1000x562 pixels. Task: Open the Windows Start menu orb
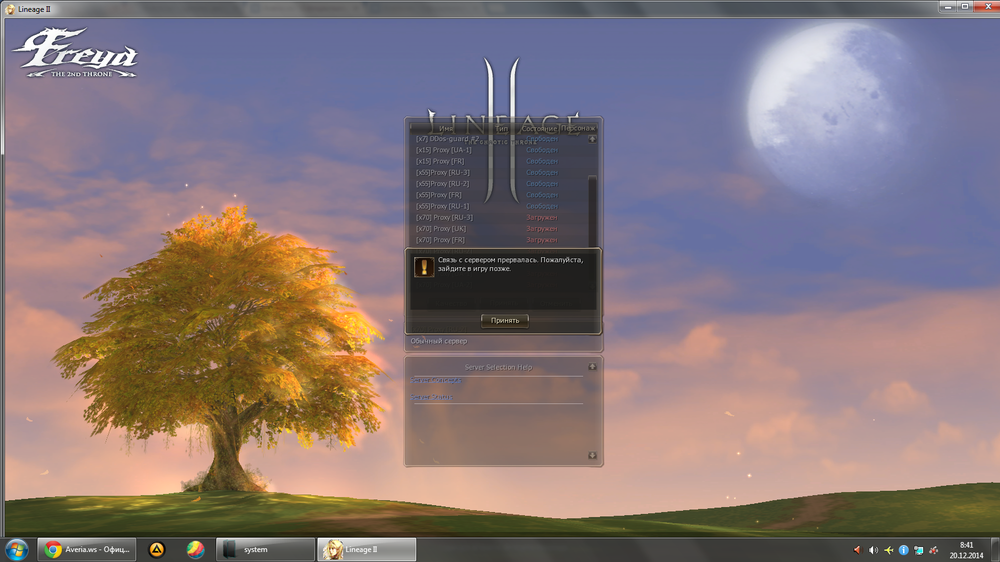tap(17, 549)
